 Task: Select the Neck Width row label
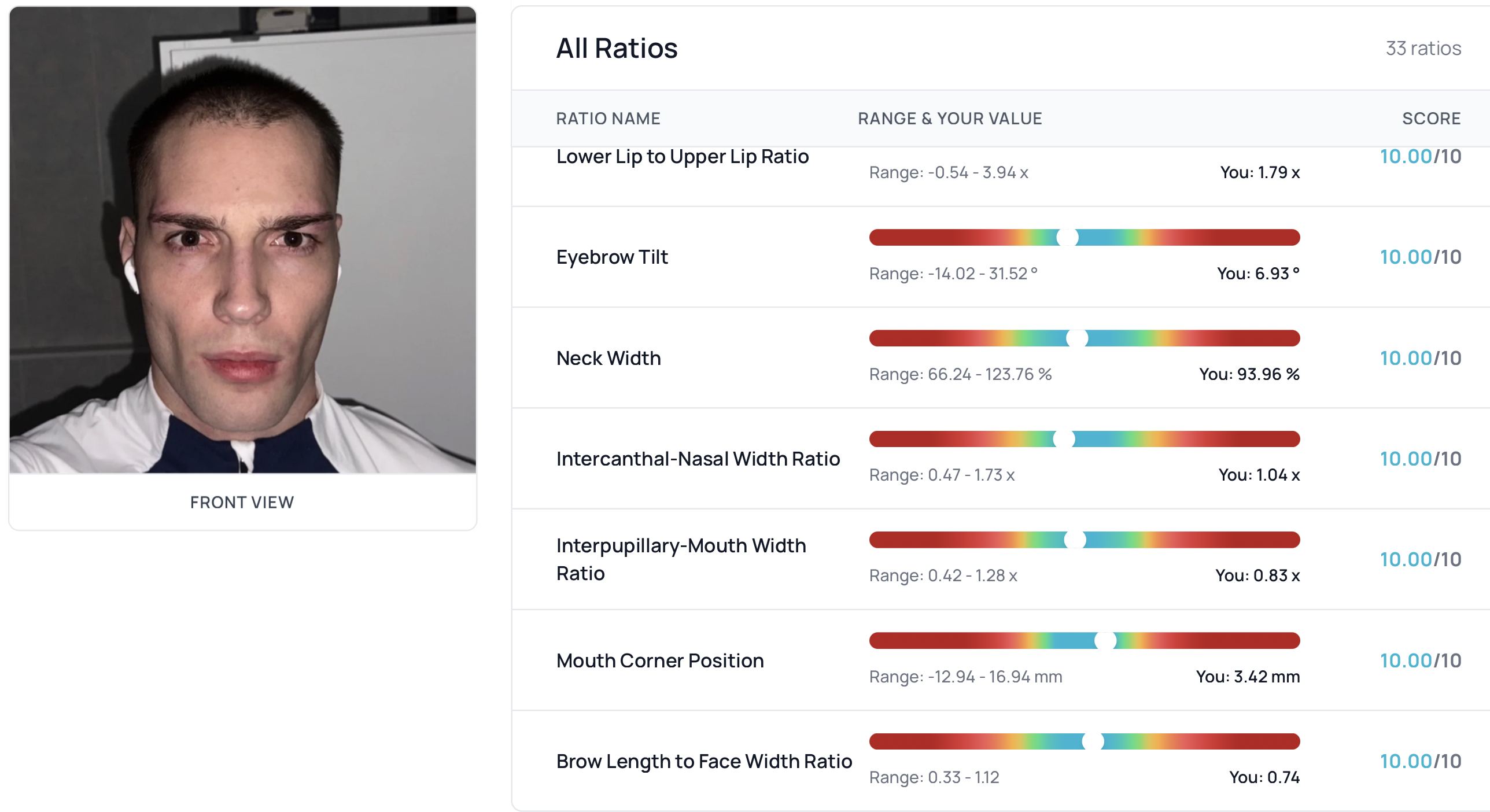(608, 358)
